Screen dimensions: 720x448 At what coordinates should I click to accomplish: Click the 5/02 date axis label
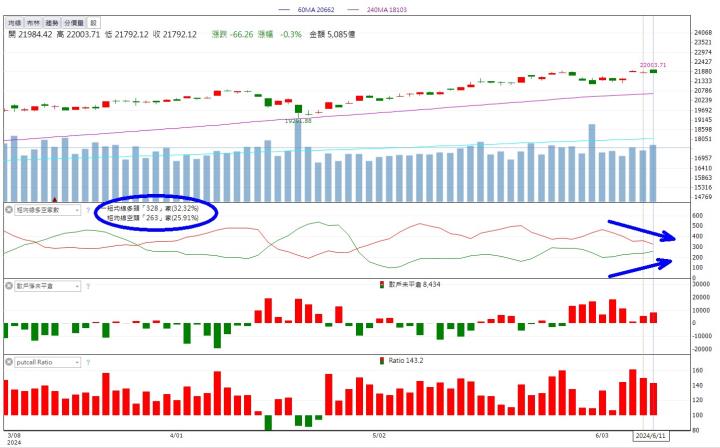click(x=379, y=435)
